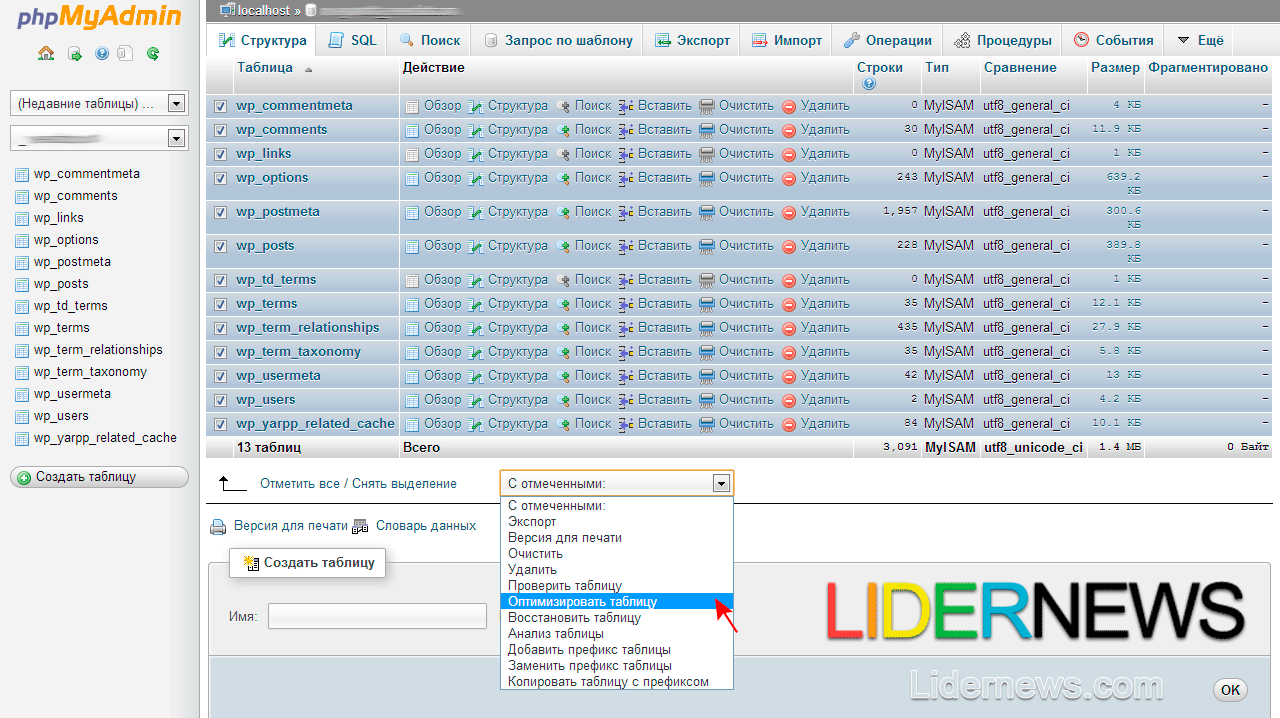Click the Очистить icon in wp_postmeta row
This screenshot has height=718, width=1280.
tap(707, 212)
